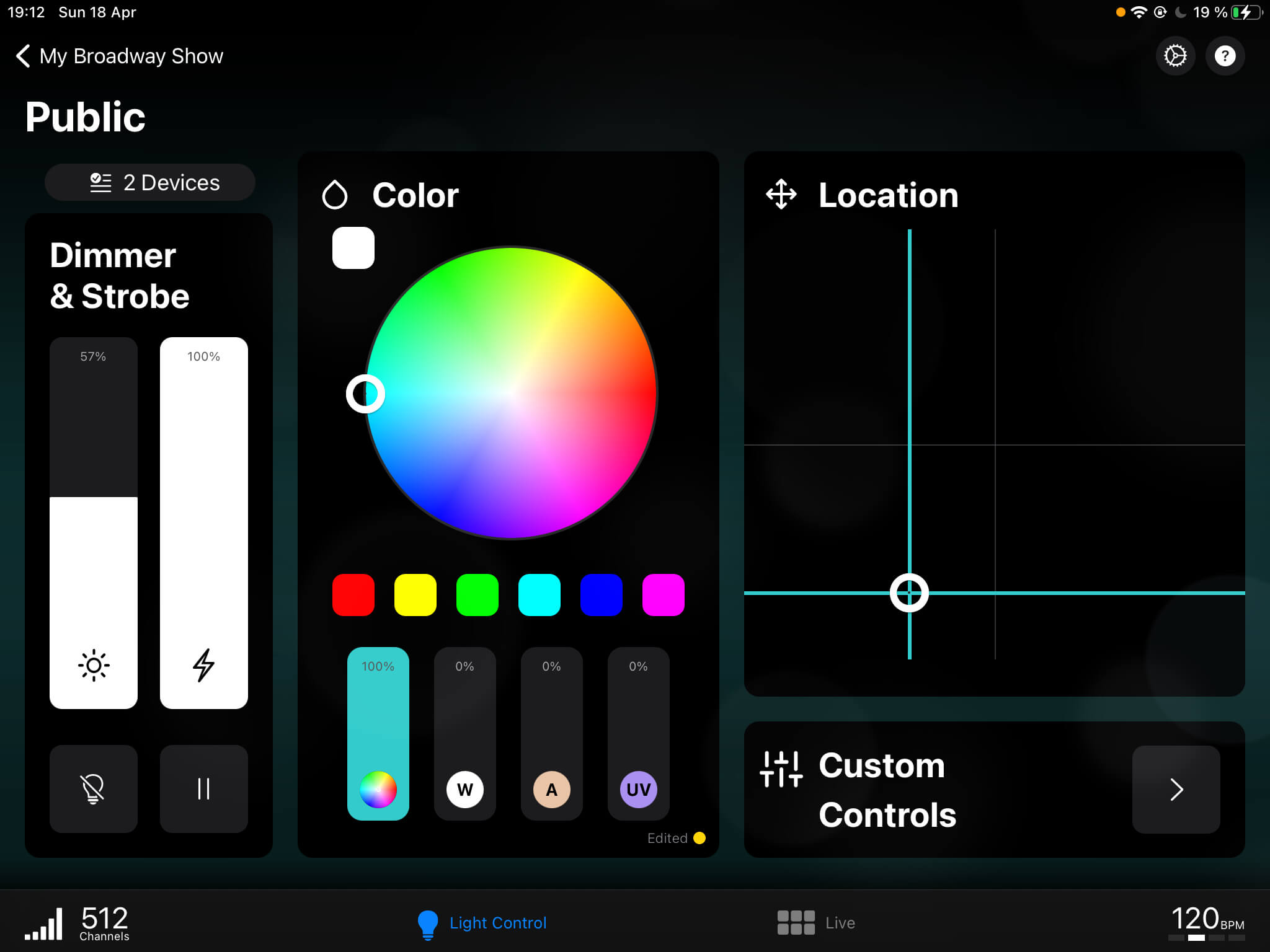Image resolution: width=1270 pixels, height=952 pixels.
Task: Open the settings gear
Action: (1176, 56)
